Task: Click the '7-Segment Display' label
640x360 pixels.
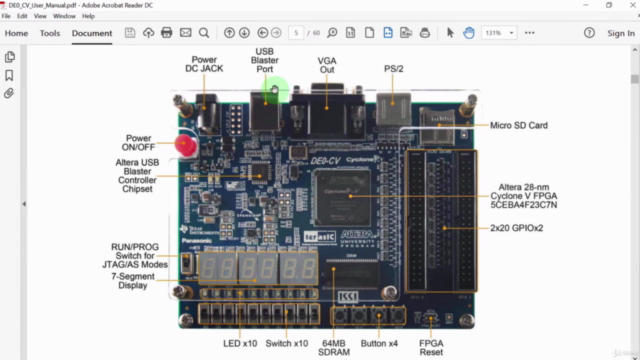Action: [133, 281]
